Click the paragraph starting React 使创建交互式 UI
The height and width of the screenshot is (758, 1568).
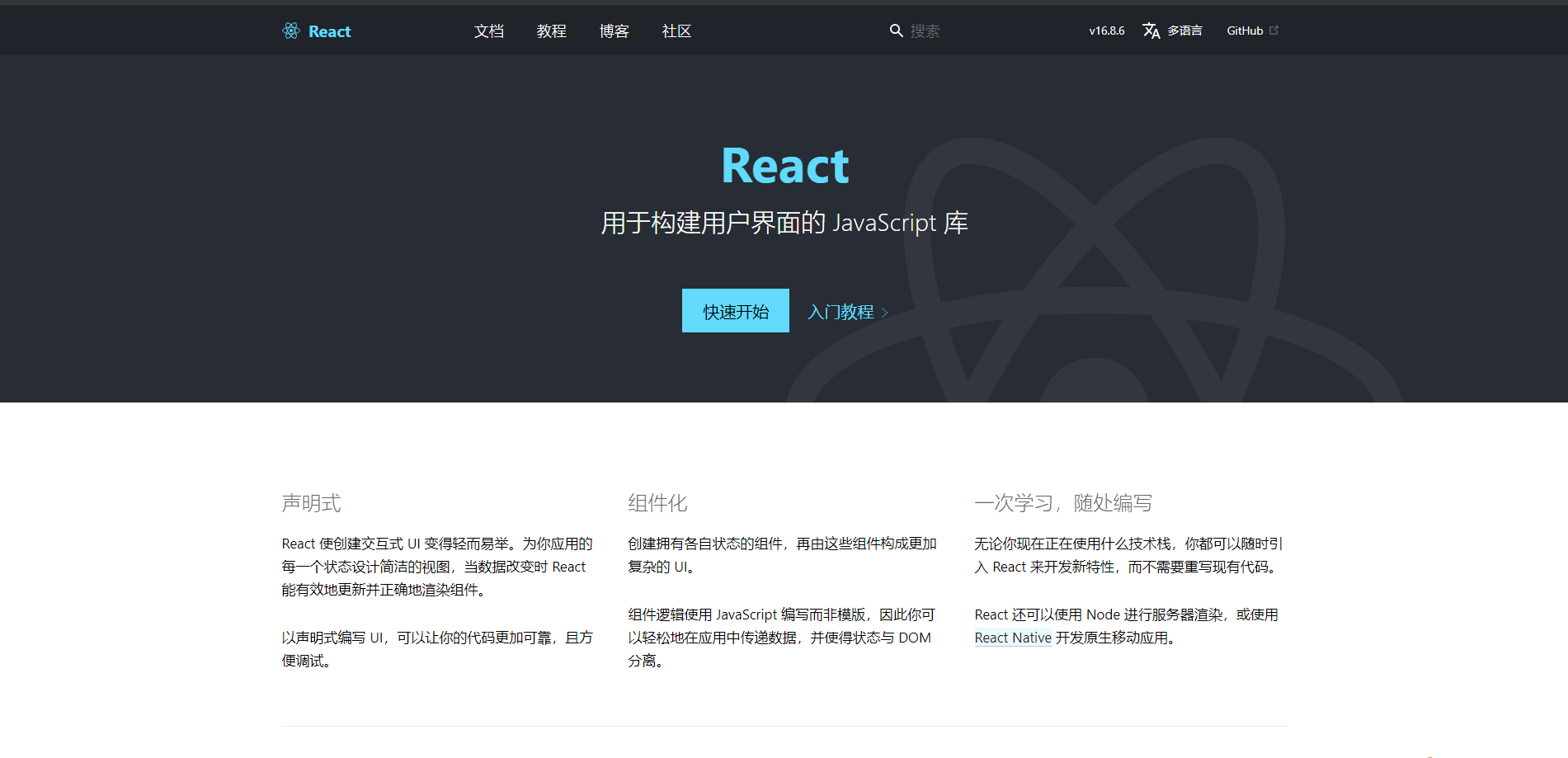(437, 567)
